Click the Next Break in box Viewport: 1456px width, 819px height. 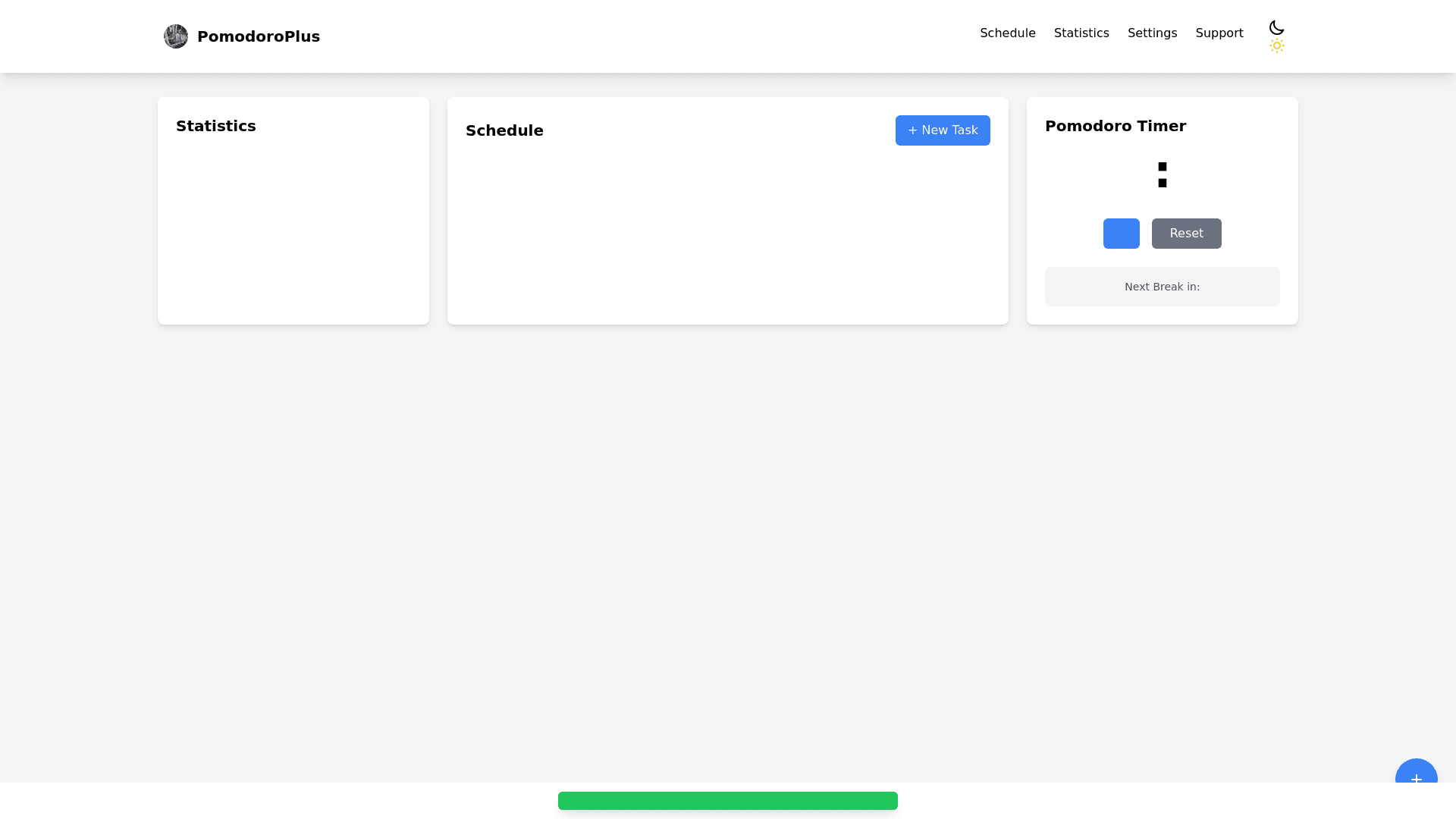1162,287
